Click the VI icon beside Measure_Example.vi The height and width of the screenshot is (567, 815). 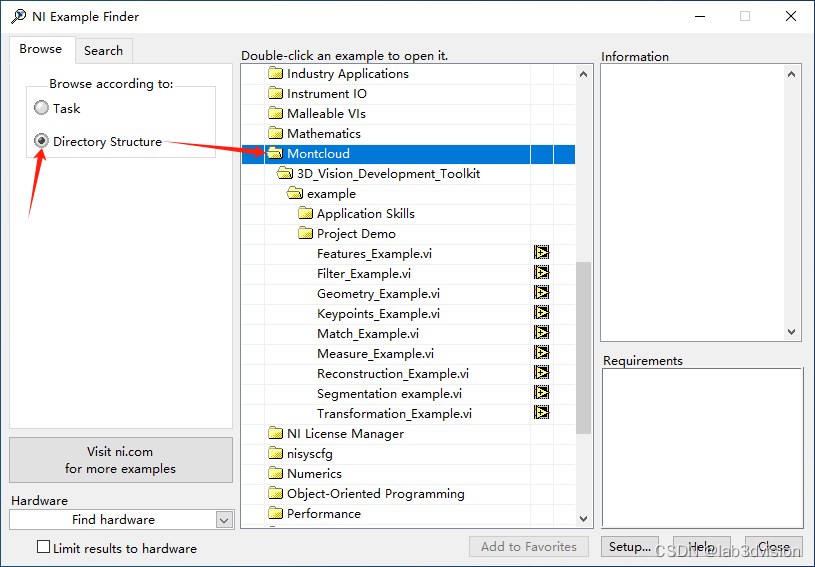541,353
